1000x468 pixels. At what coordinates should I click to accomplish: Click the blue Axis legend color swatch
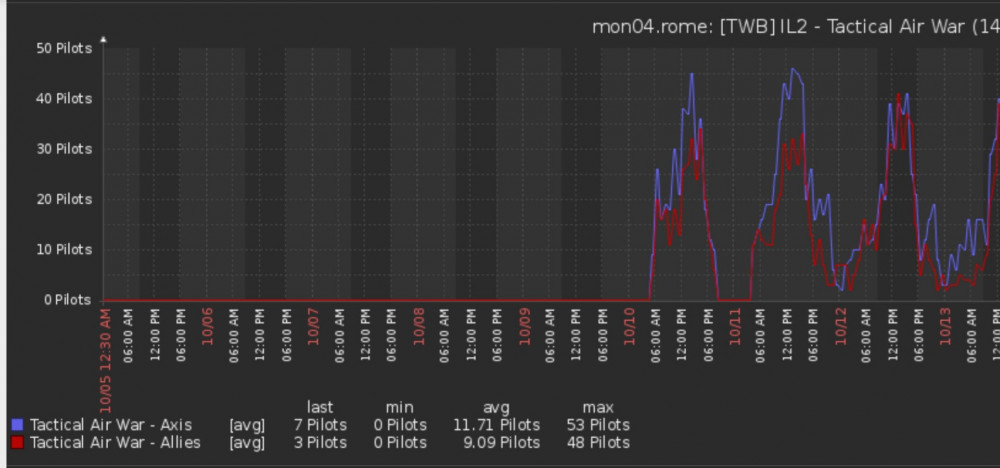[x=17, y=425]
